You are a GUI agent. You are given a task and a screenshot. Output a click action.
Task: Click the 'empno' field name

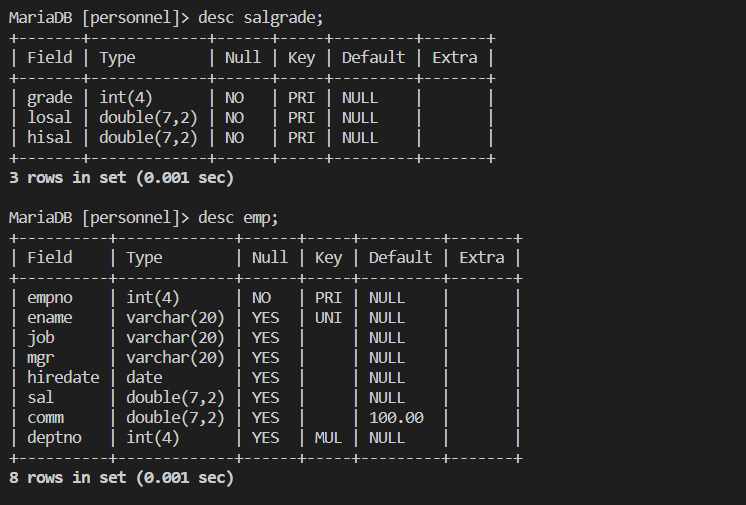tap(50, 298)
